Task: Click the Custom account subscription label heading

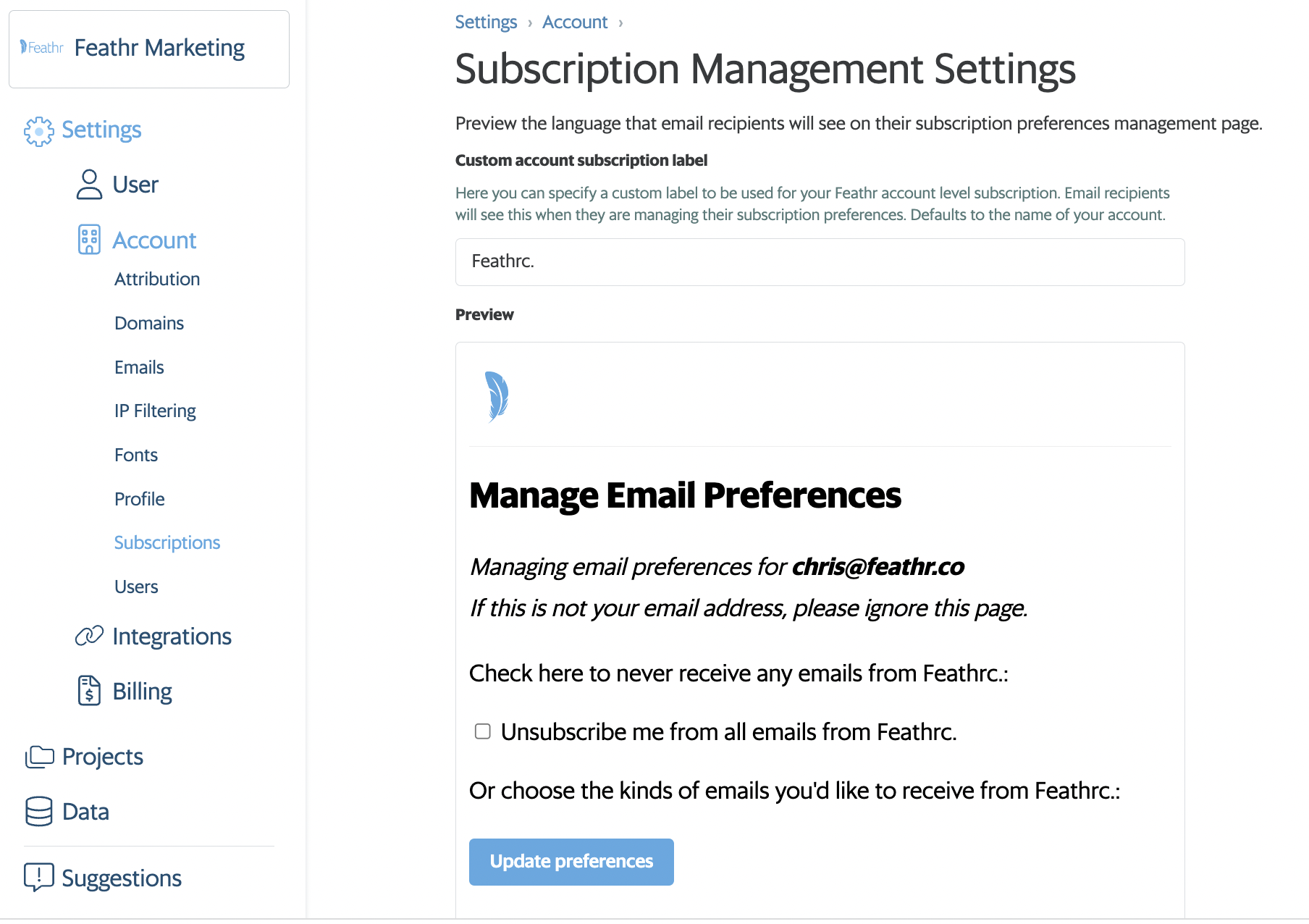Action: (x=581, y=160)
